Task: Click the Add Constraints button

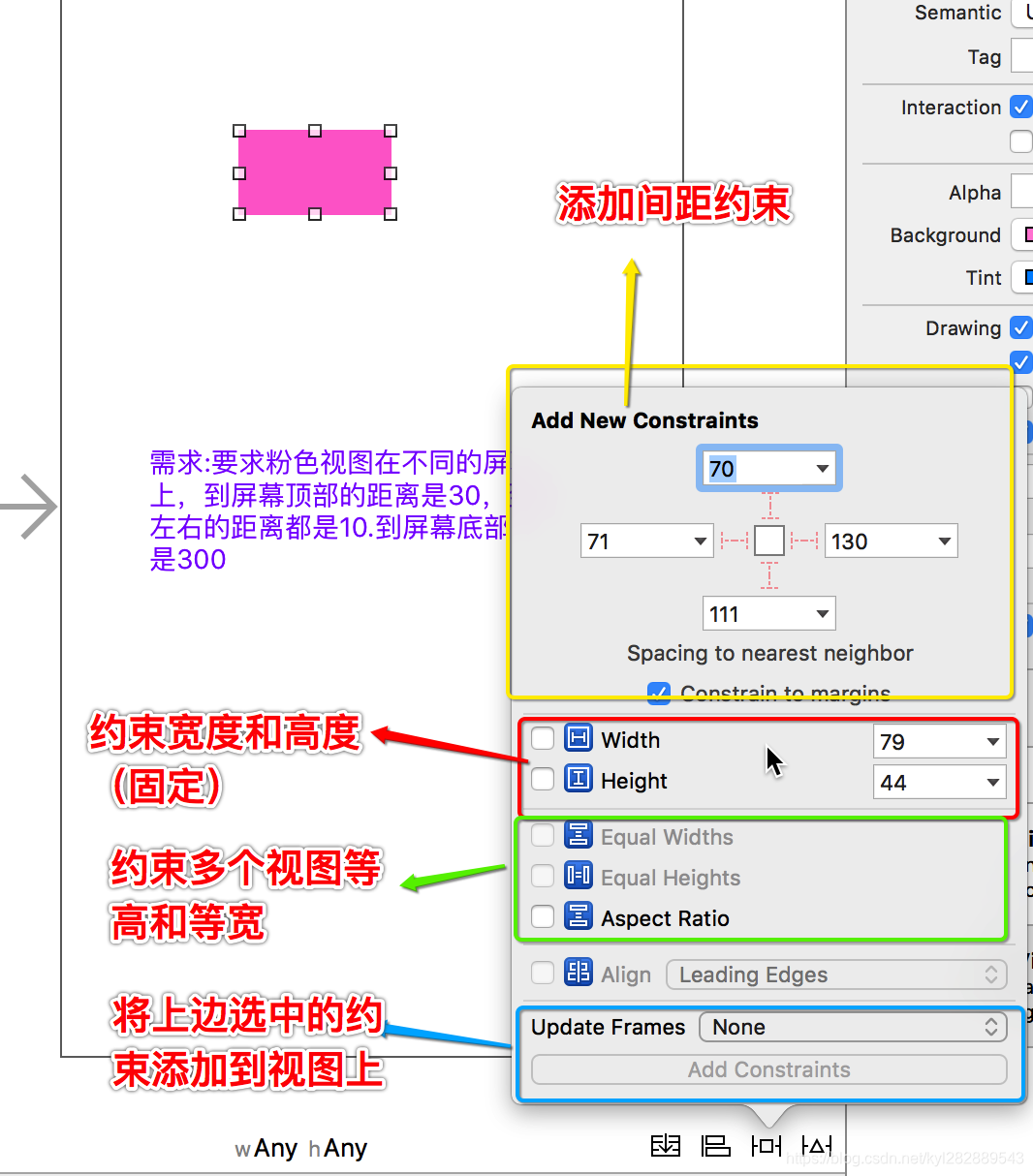Action: [768, 1069]
